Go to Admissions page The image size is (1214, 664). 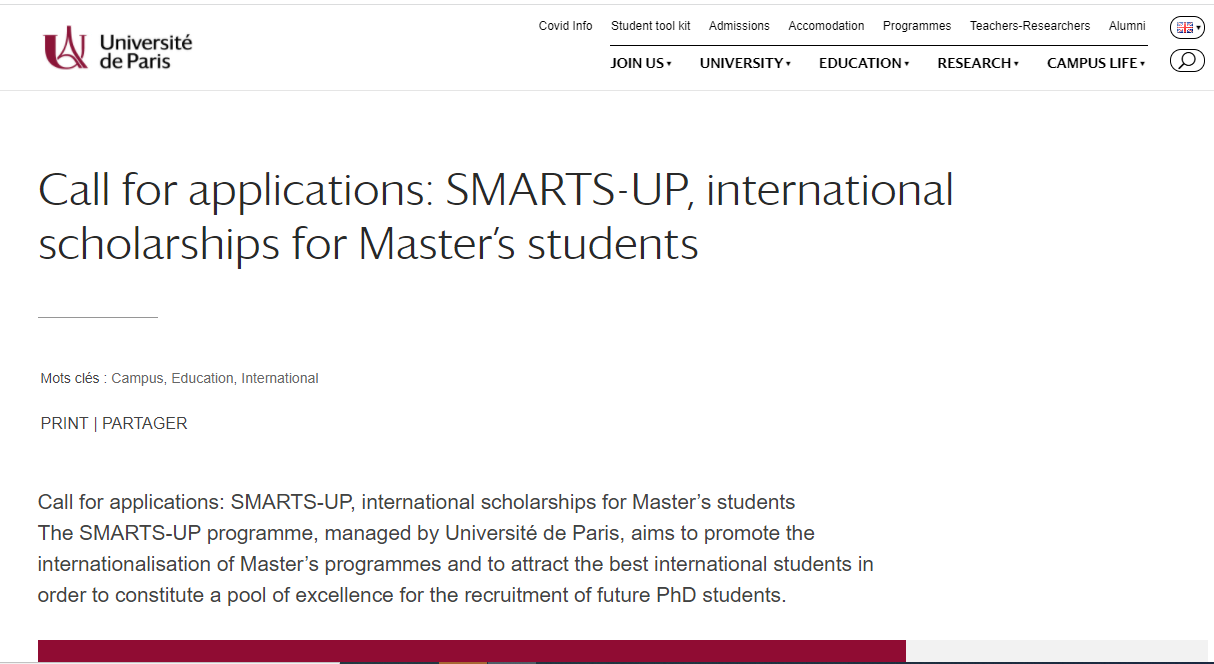[x=739, y=26]
